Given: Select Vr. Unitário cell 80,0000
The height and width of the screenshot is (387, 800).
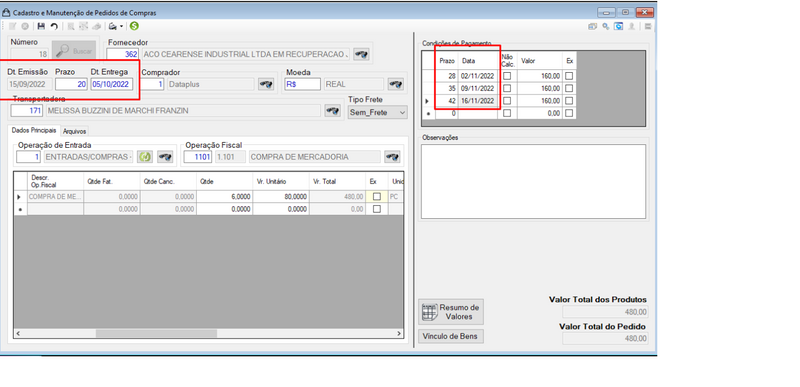Looking at the screenshot, I should pyautogui.click(x=280, y=196).
